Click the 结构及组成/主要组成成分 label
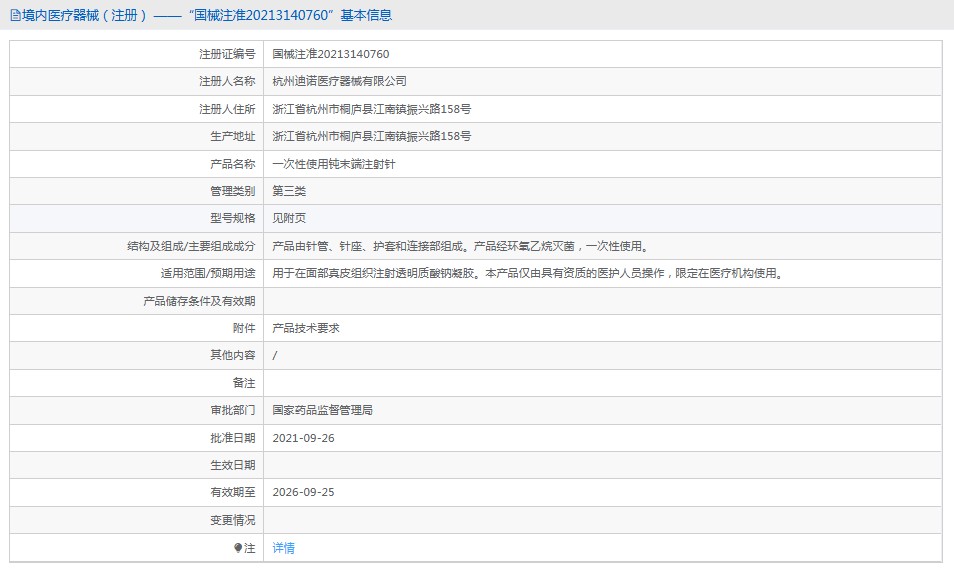This screenshot has height=573, width=954. [x=191, y=246]
